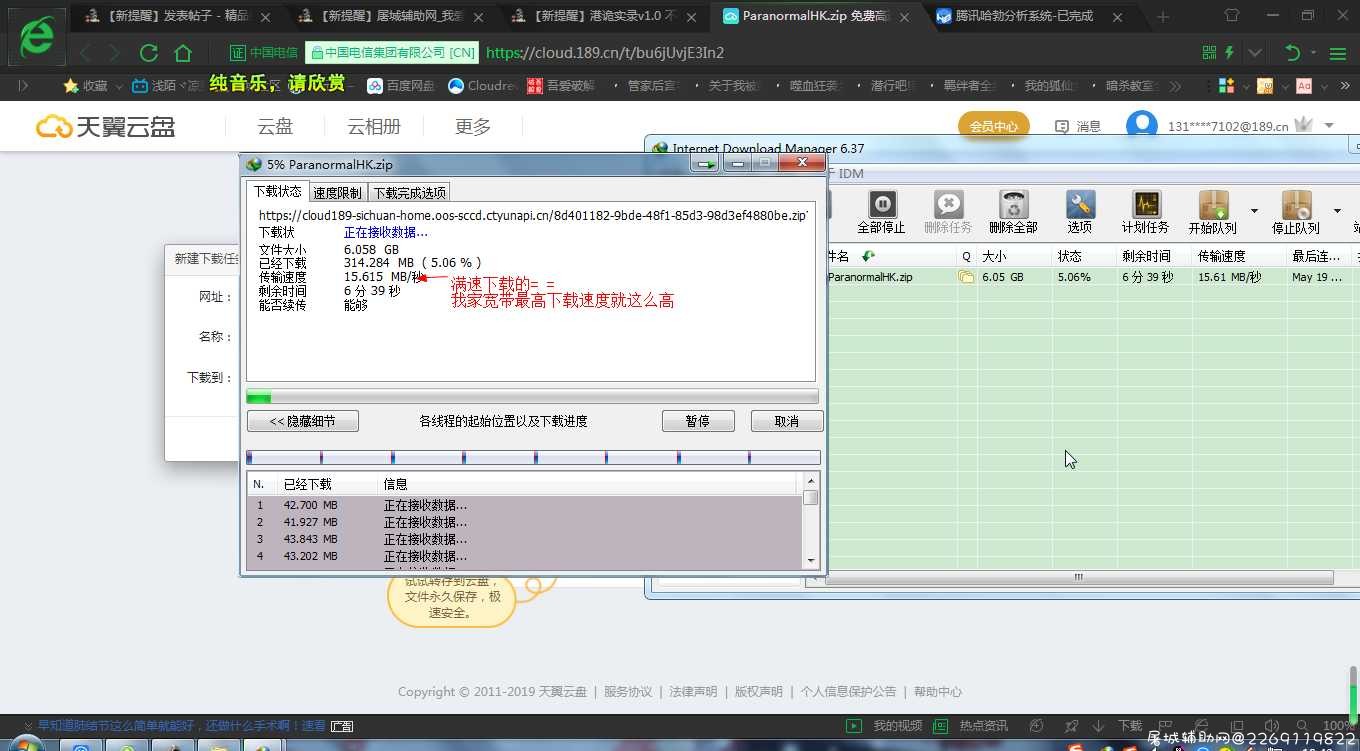The height and width of the screenshot is (751, 1360).
Task: Click the browser undo-close arrow icon
Action: tap(1292, 53)
